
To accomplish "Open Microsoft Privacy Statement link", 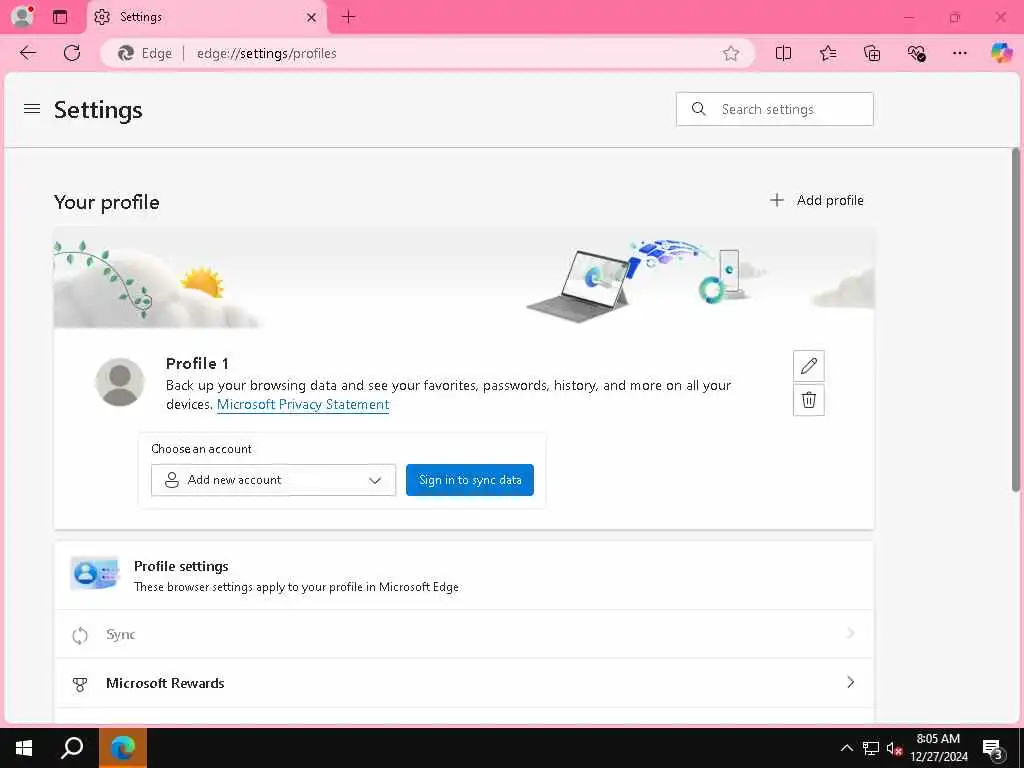I will 303,404.
